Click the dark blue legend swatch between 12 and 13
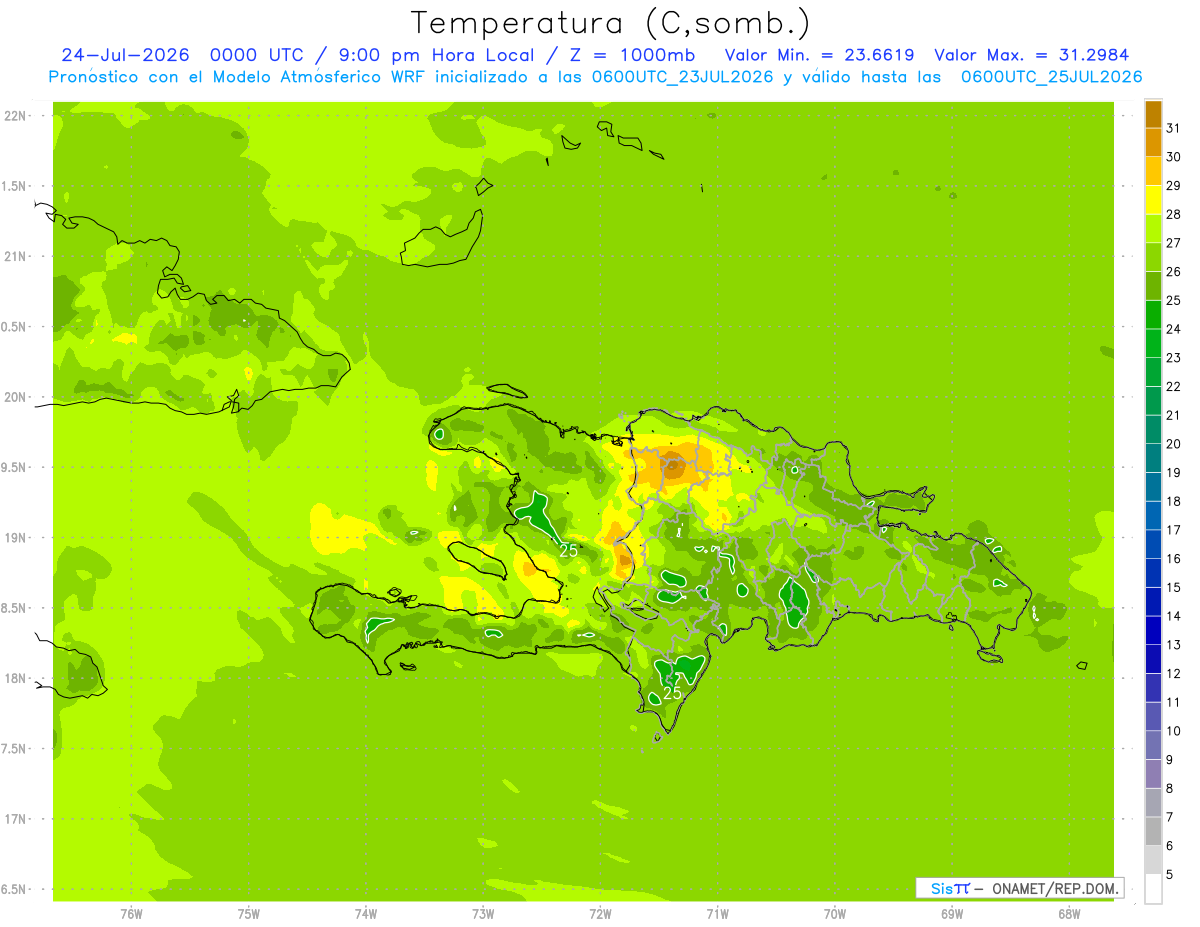 click(x=1153, y=659)
